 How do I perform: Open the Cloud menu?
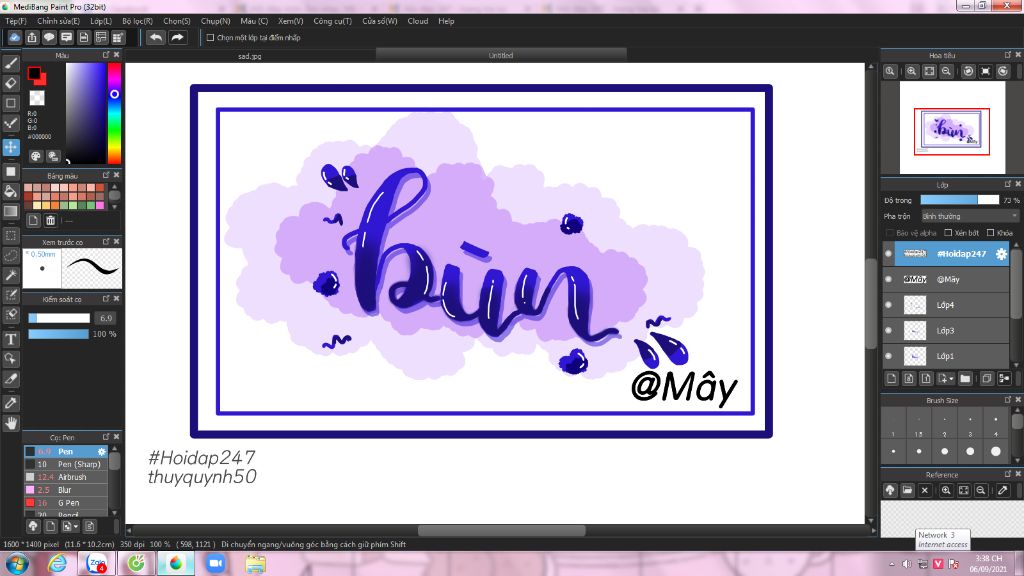pos(417,21)
